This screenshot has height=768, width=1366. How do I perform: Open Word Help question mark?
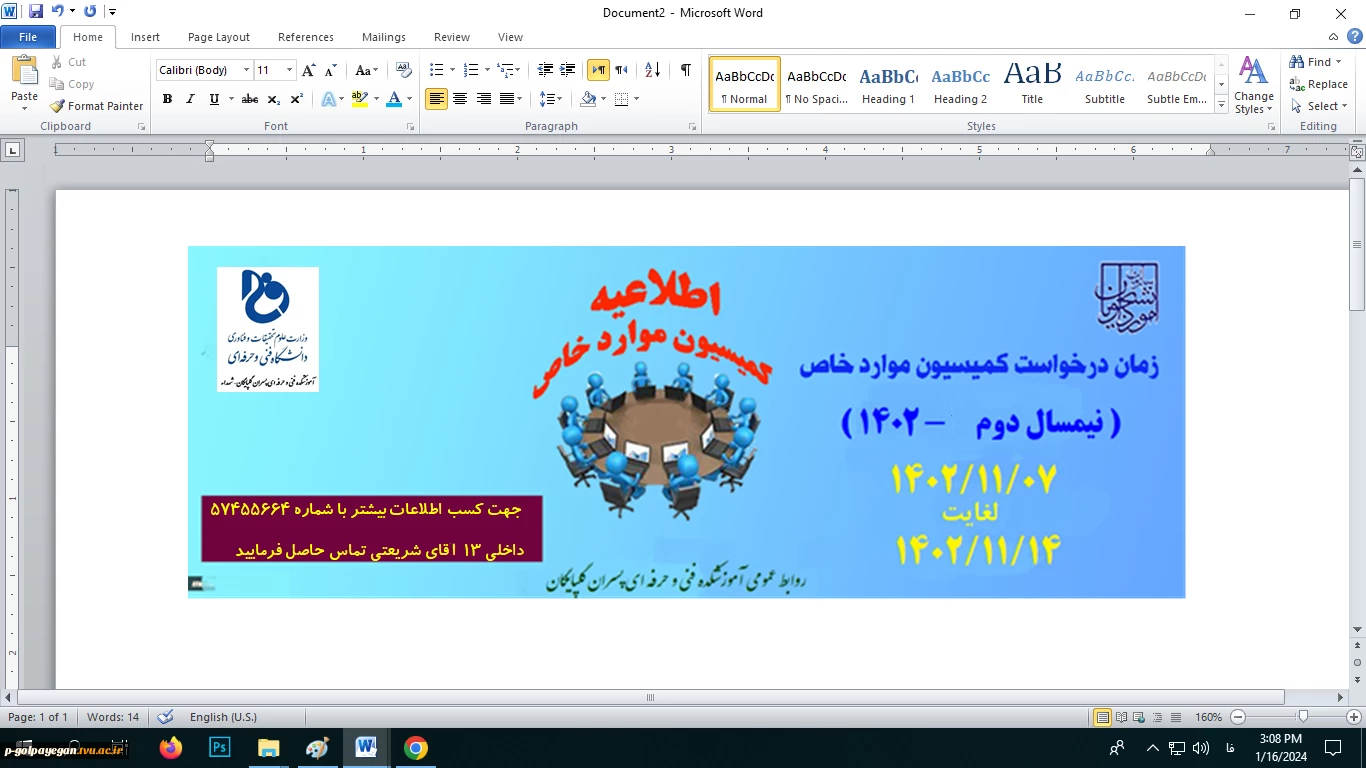(x=1354, y=37)
